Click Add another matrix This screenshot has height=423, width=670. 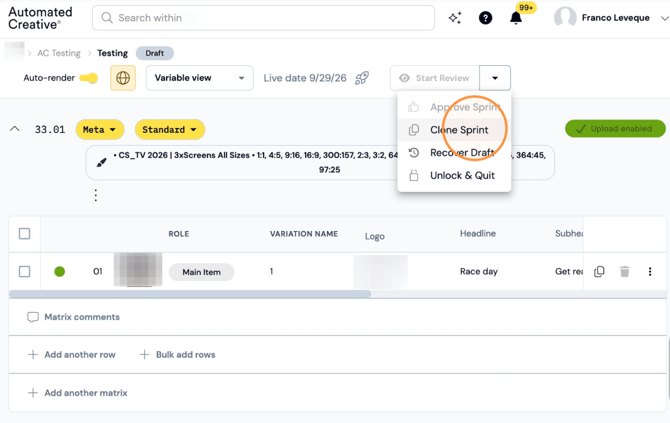[78, 393]
